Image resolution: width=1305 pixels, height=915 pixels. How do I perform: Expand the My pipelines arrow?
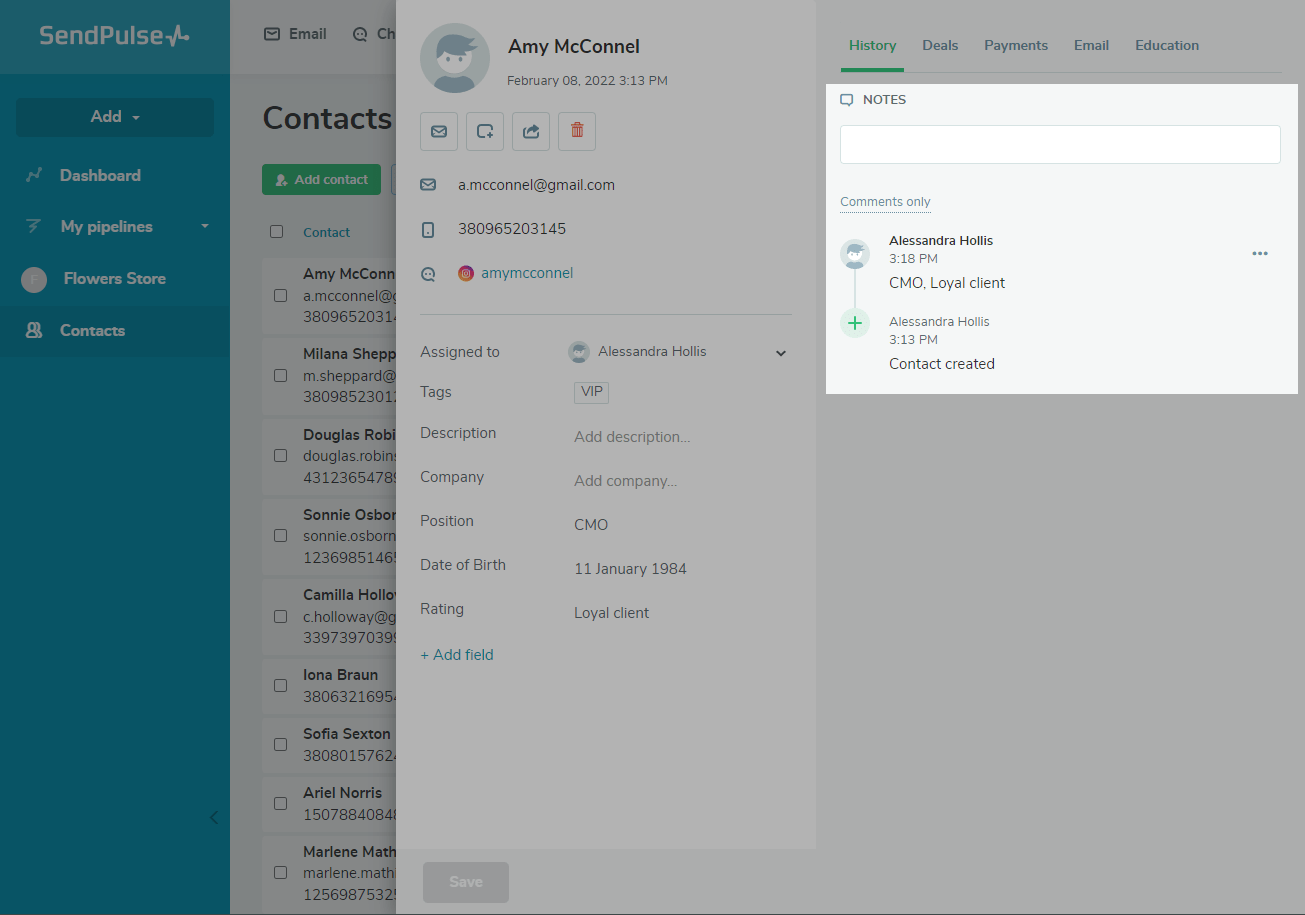pyautogui.click(x=205, y=227)
